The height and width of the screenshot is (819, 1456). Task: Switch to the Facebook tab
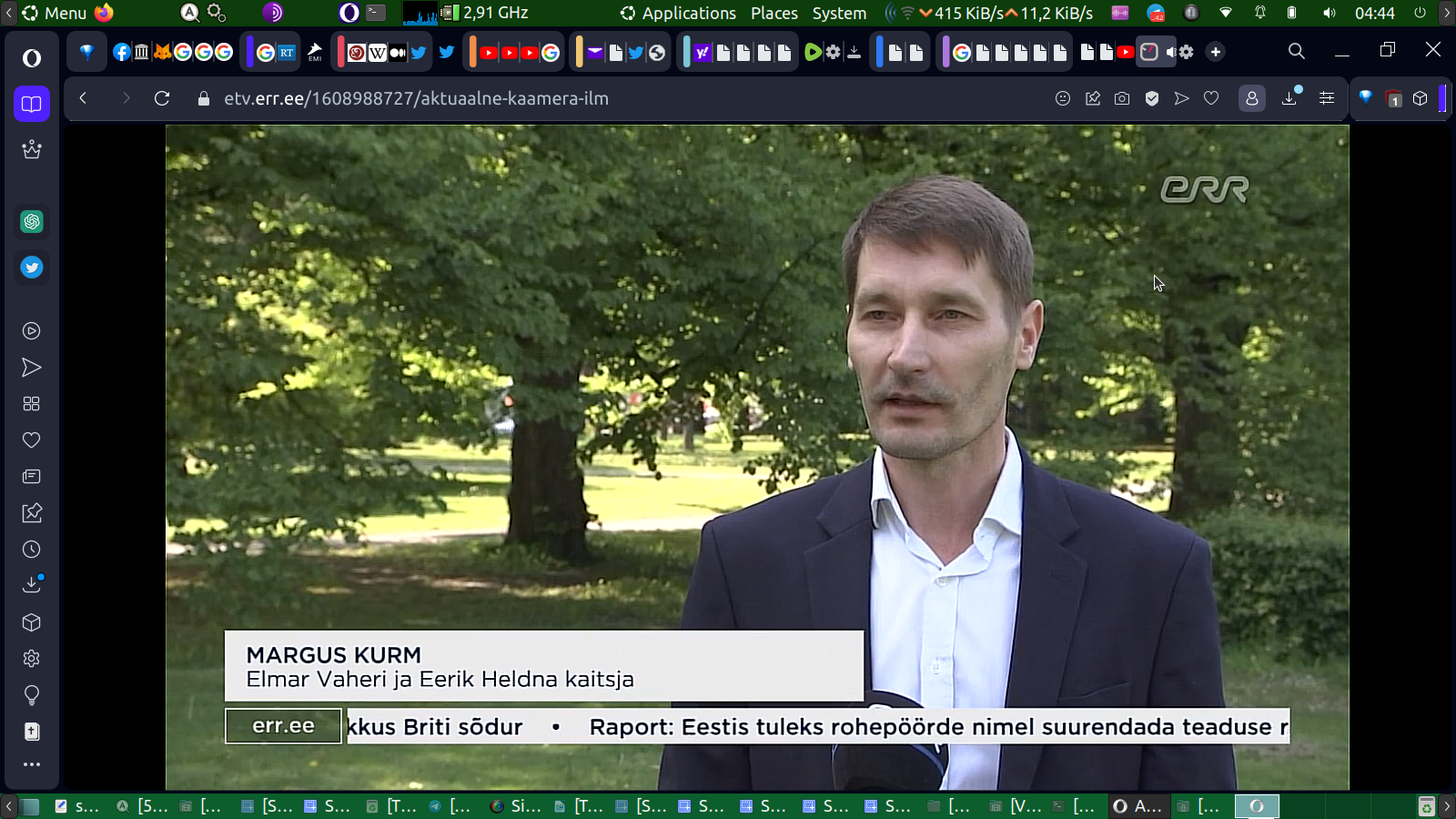point(121,52)
